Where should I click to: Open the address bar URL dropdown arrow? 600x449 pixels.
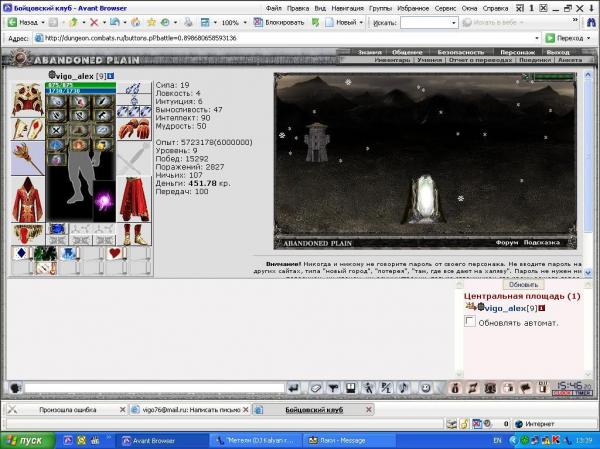536,38
